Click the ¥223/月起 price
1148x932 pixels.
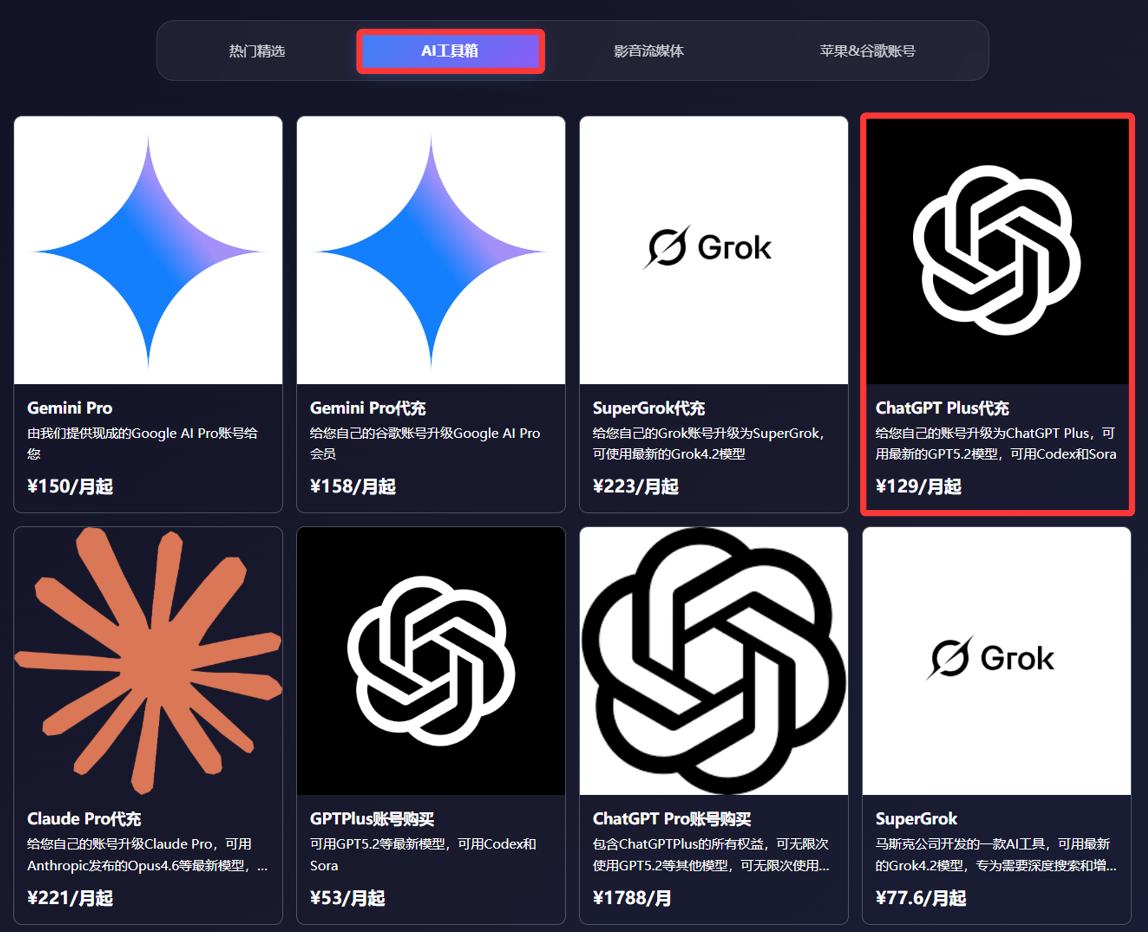pyautogui.click(x=636, y=486)
